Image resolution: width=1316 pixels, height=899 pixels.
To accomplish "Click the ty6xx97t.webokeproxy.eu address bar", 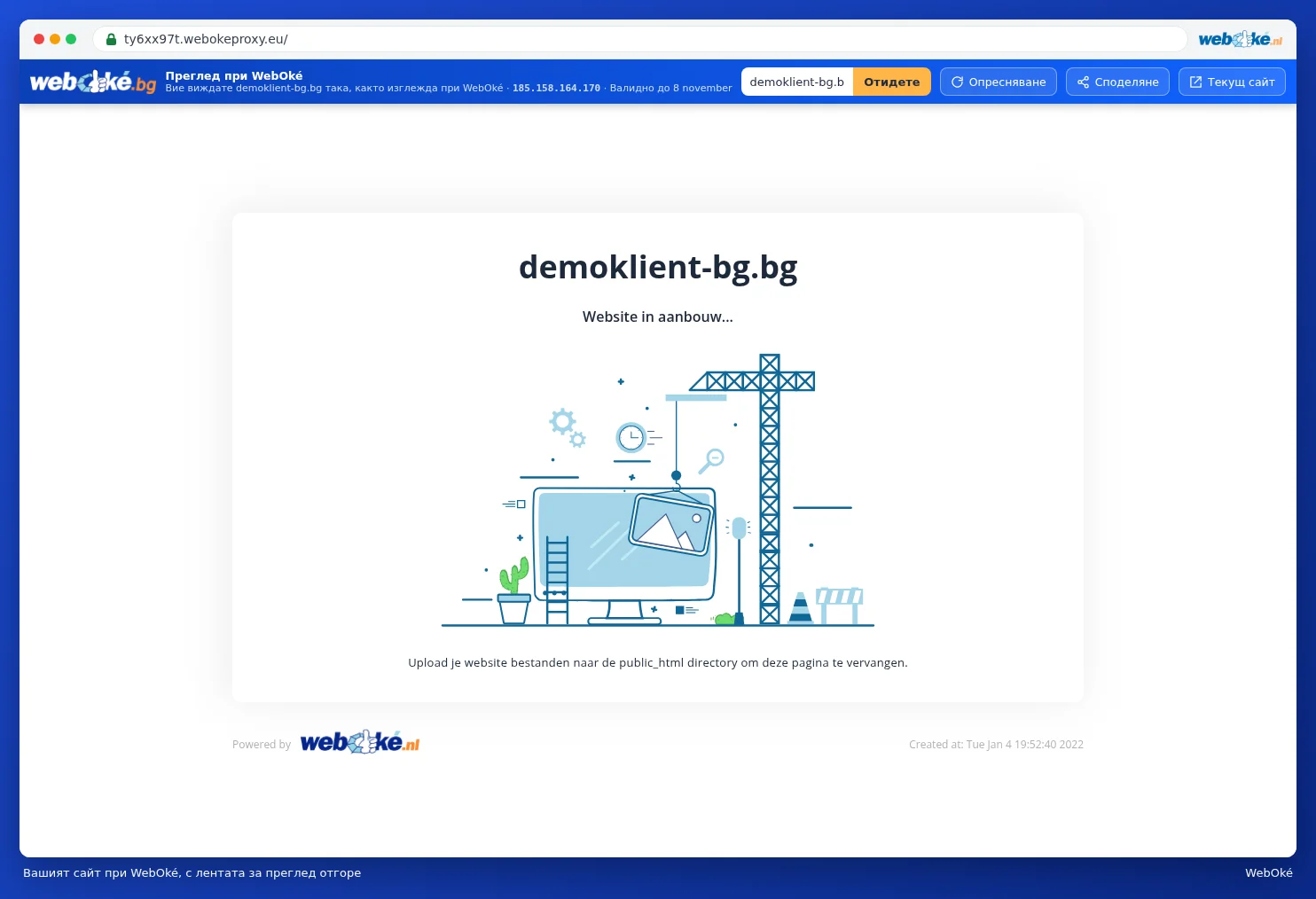I will pos(639,39).
